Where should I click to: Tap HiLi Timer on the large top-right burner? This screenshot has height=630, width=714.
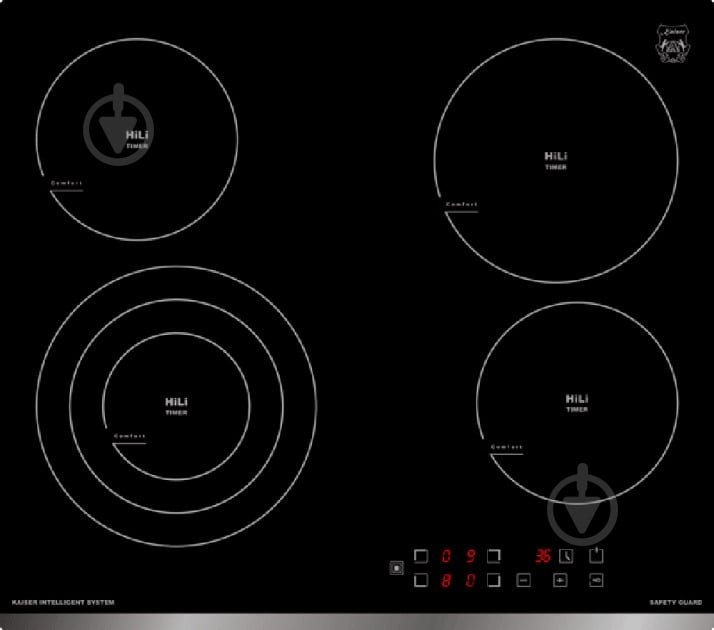click(x=556, y=160)
